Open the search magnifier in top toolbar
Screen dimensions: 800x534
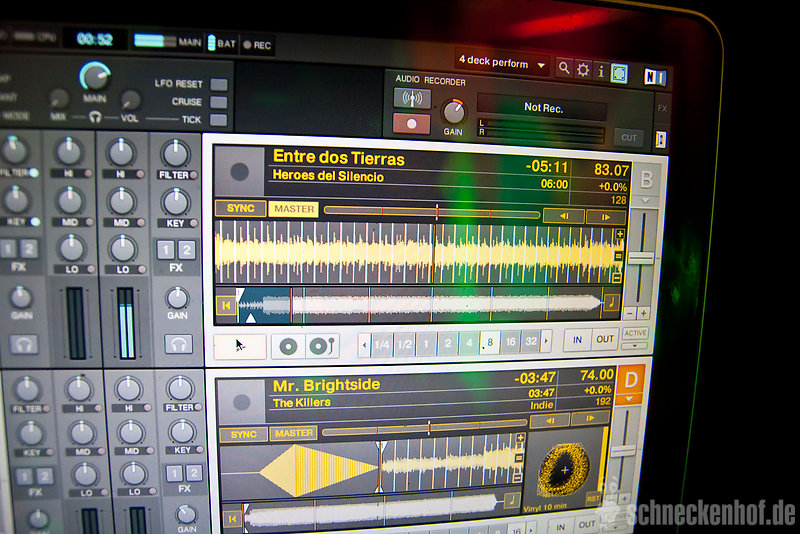(x=564, y=68)
